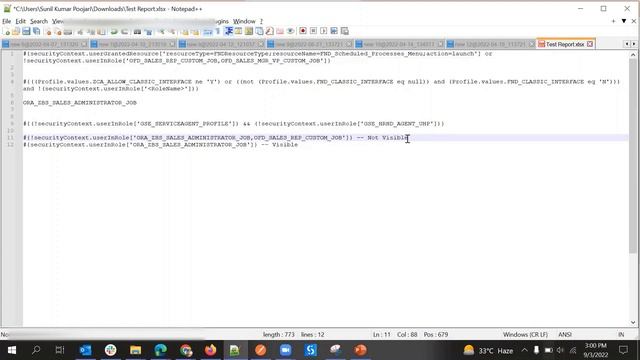Toggle the INS insert mode indicator
The width and height of the screenshot is (640, 360).
click(621, 335)
